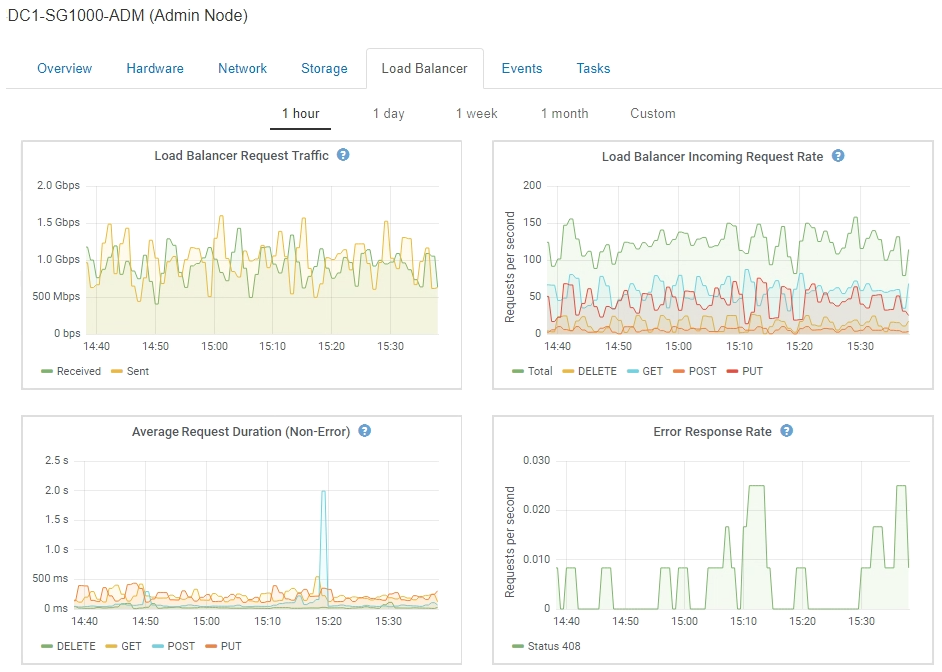942x672 pixels.
Task: Click the DELETE color swatch in duration legend
Action: click(x=46, y=646)
